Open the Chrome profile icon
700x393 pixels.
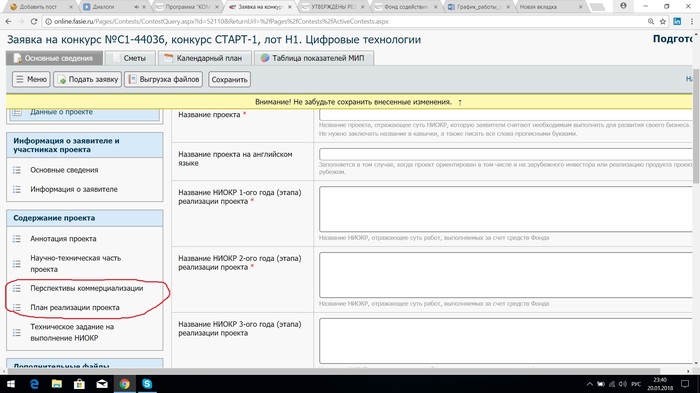[623, 6]
